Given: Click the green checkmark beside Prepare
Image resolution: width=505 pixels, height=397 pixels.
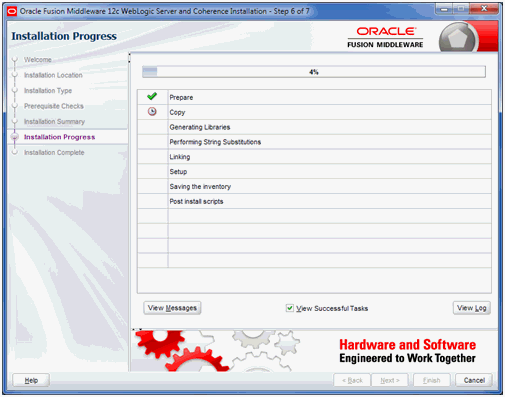Looking at the screenshot, I should coord(152,97).
